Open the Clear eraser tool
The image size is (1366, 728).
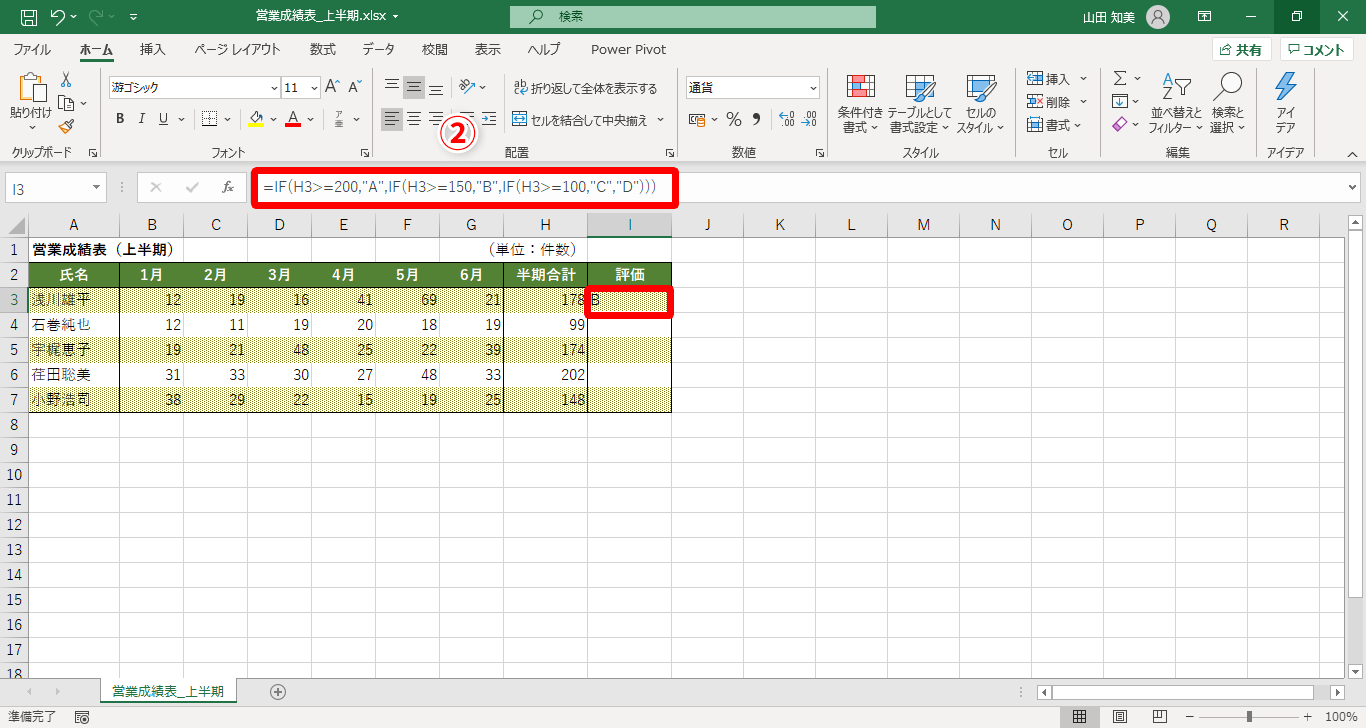click(1120, 124)
